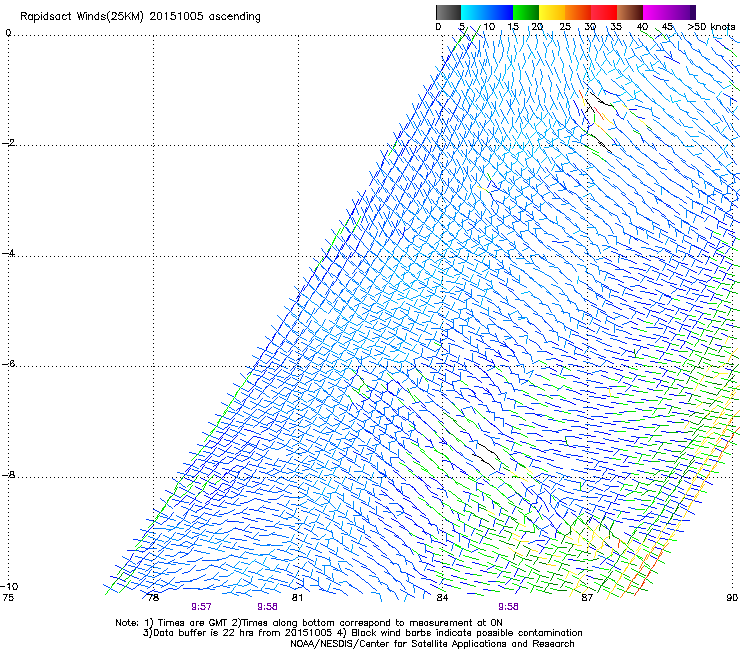Click the legend tick label 10
The width and height of the screenshot is (740, 650).
(489, 27)
